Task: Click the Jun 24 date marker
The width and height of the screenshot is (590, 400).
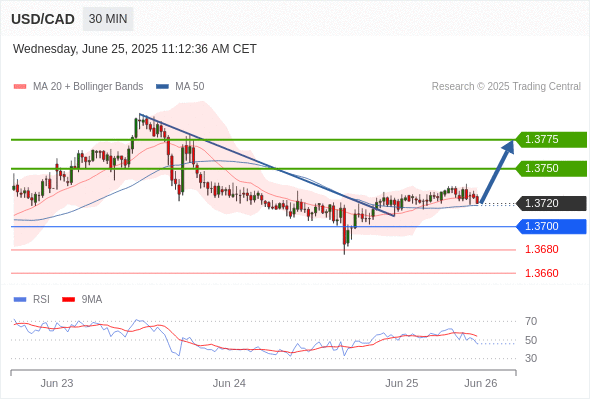Action: 229,383
